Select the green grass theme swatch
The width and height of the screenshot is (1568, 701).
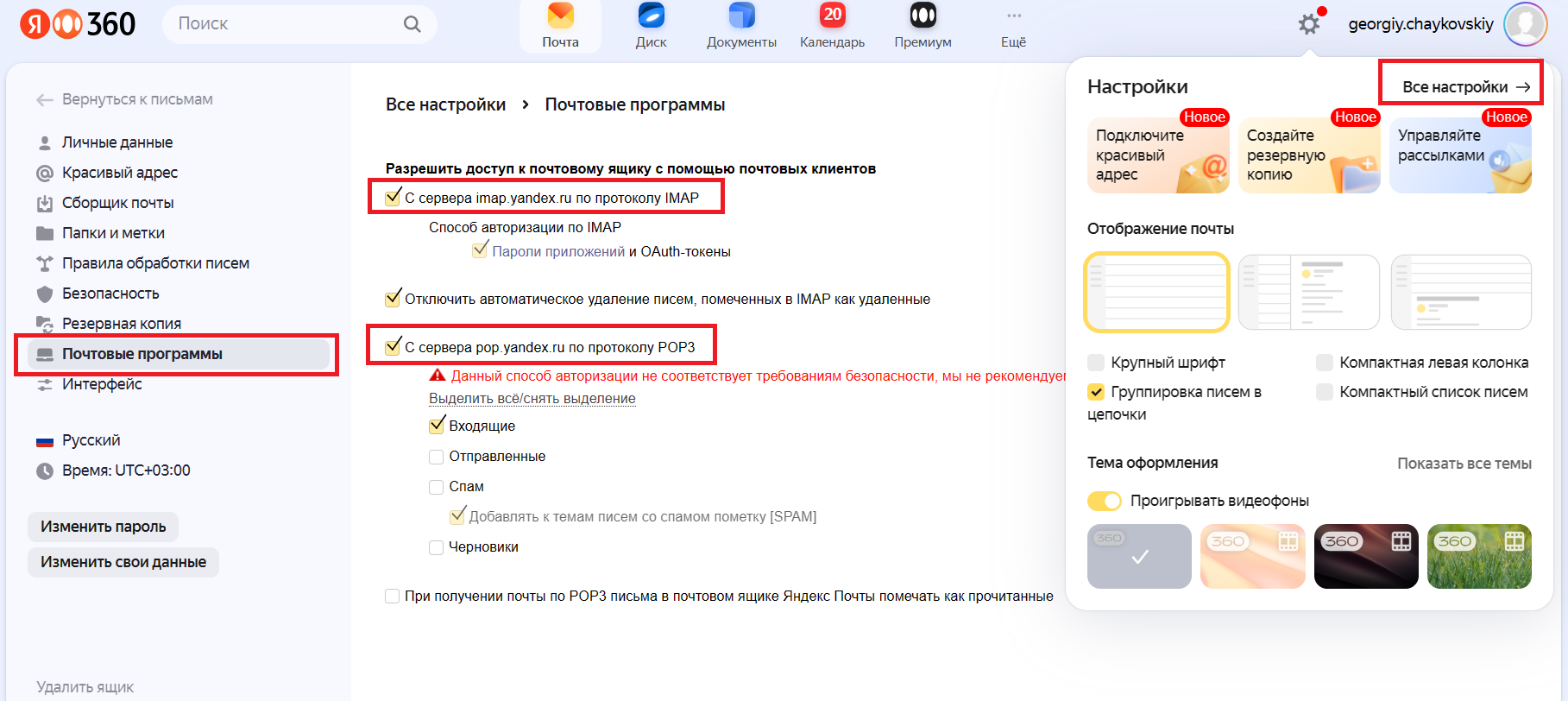1479,557
